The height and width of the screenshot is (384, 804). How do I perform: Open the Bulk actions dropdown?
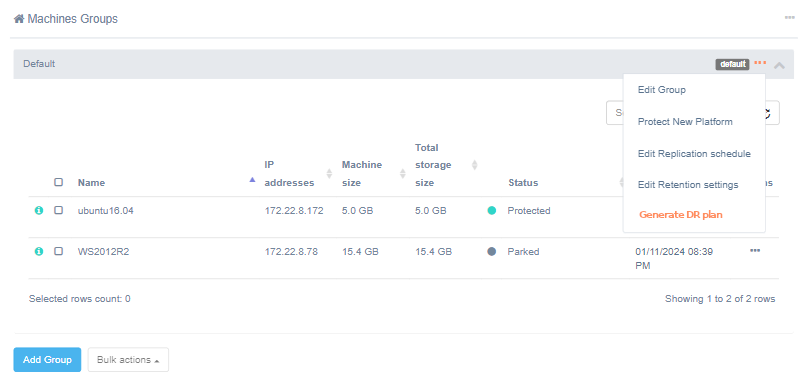128,360
